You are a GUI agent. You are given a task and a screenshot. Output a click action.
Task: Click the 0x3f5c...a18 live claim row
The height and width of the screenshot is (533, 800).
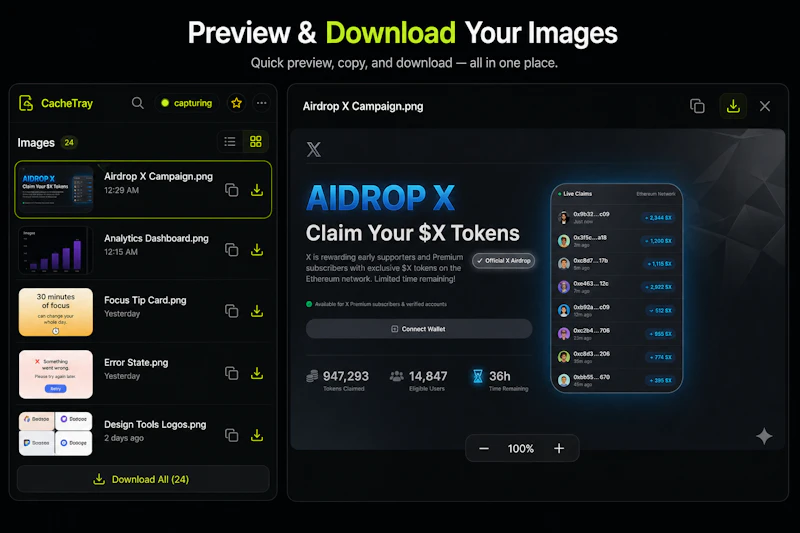coord(617,241)
